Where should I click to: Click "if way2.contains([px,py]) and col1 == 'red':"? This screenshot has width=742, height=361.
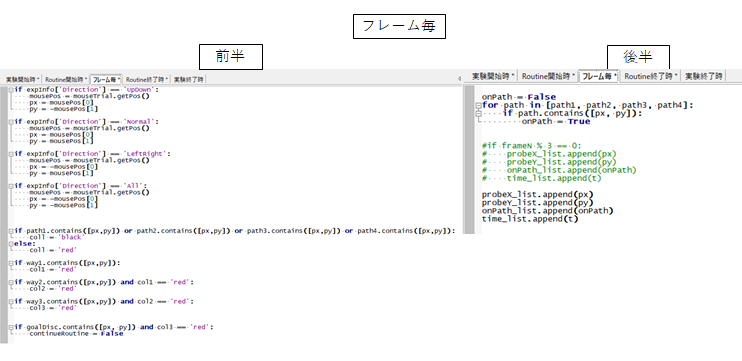(x=104, y=282)
